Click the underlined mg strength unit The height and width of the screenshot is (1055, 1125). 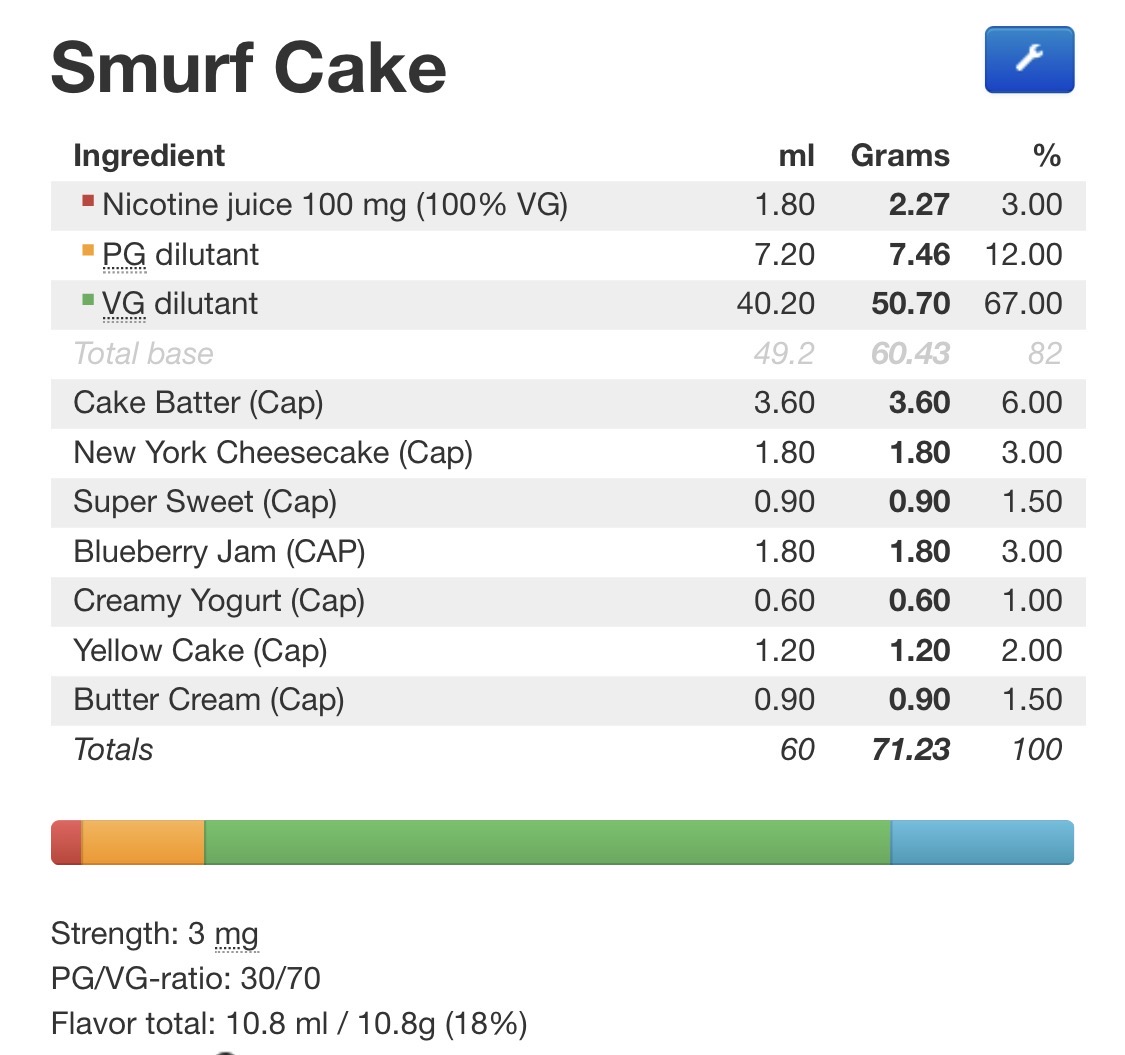pyautogui.click(x=236, y=935)
